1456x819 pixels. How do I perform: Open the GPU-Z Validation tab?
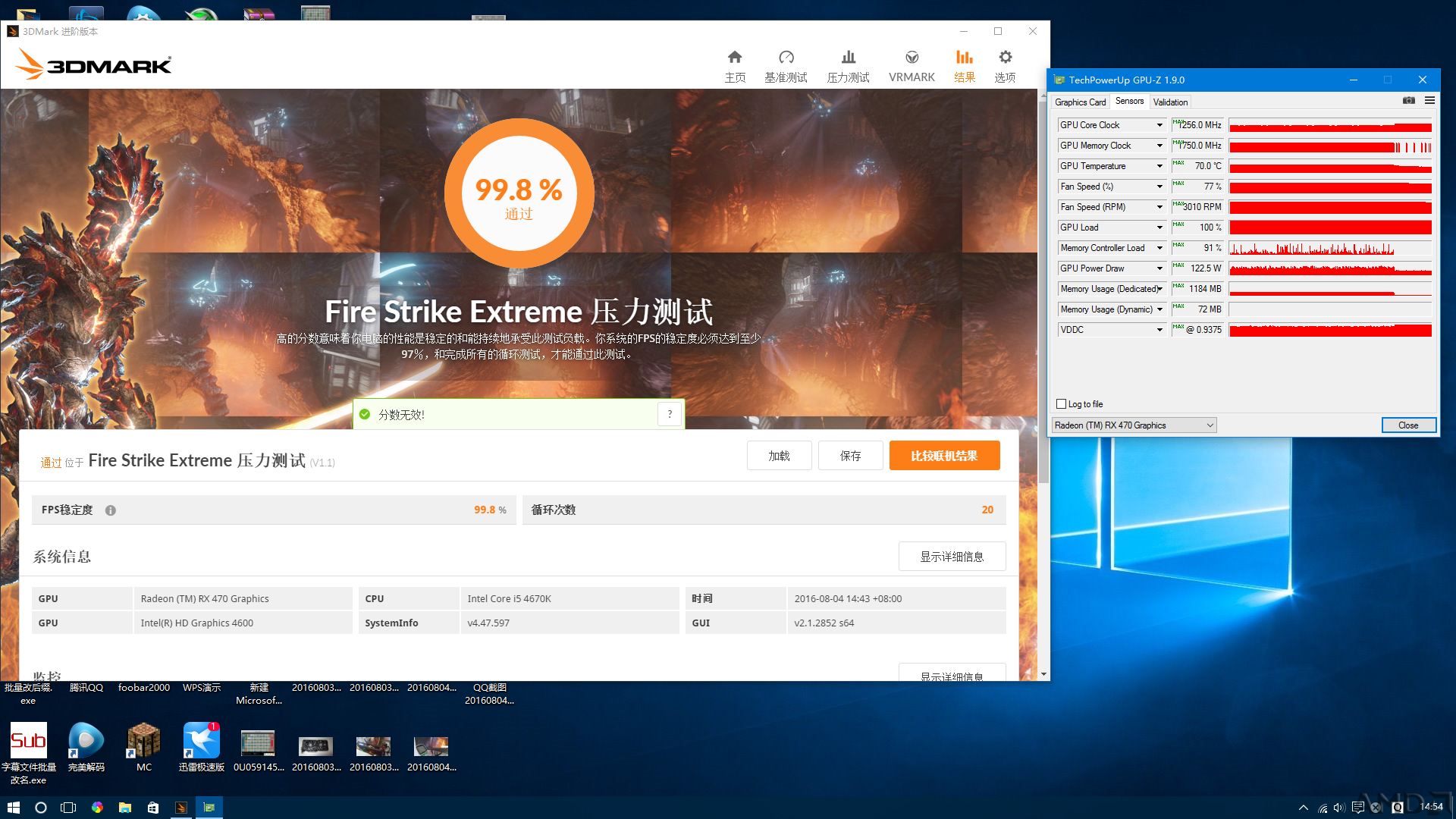coord(1170,102)
